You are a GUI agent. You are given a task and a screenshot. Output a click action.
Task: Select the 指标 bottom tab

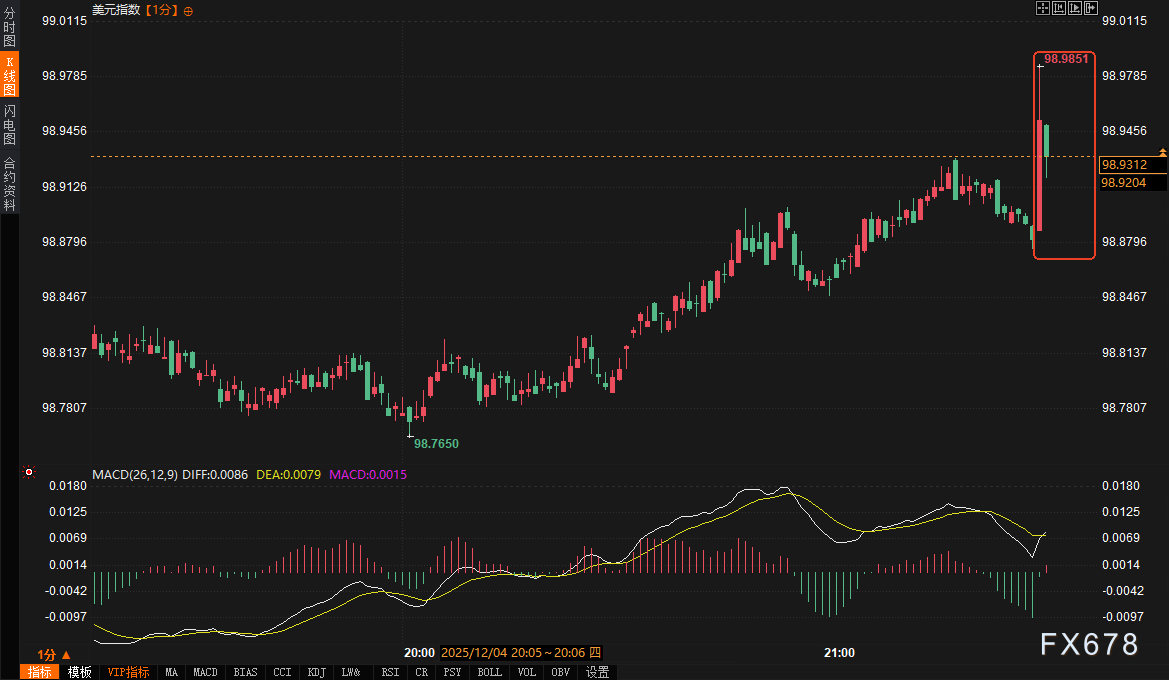40,672
